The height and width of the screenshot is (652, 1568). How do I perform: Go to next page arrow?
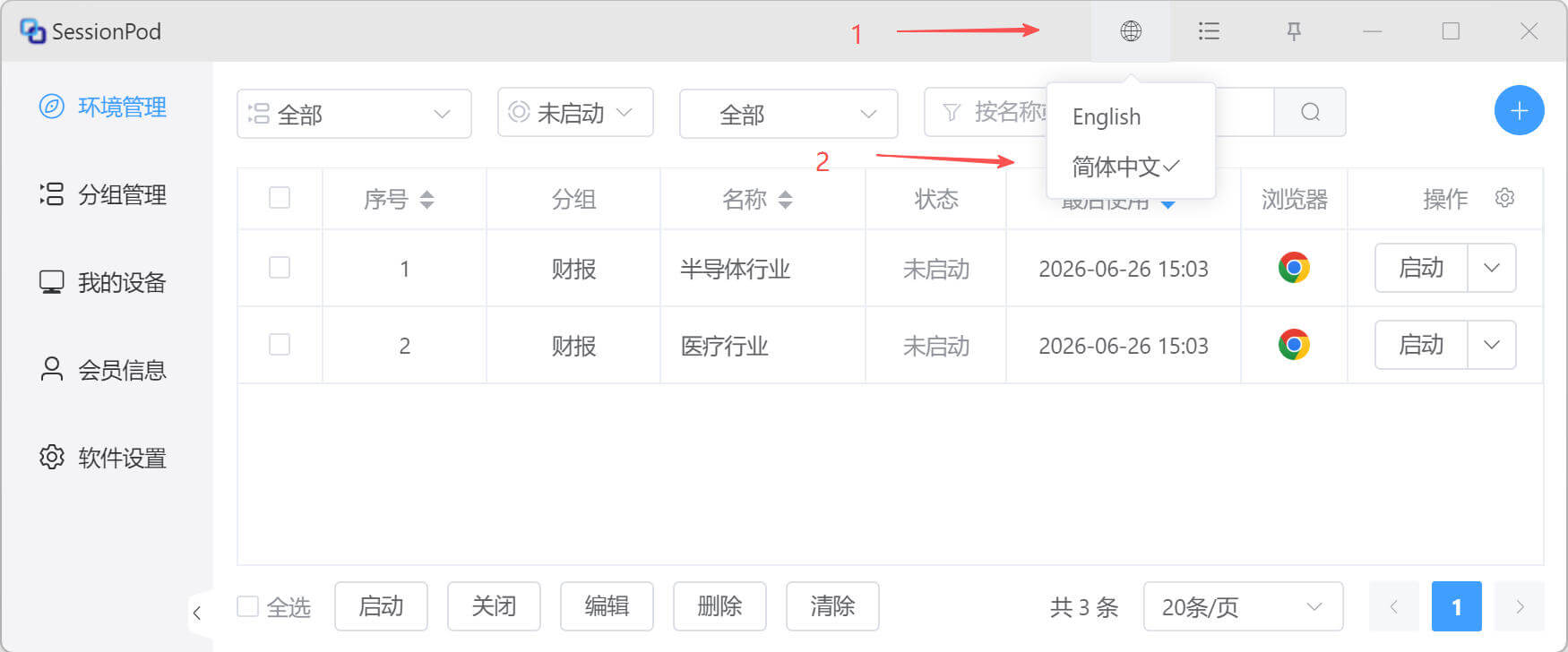(x=1520, y=606)
